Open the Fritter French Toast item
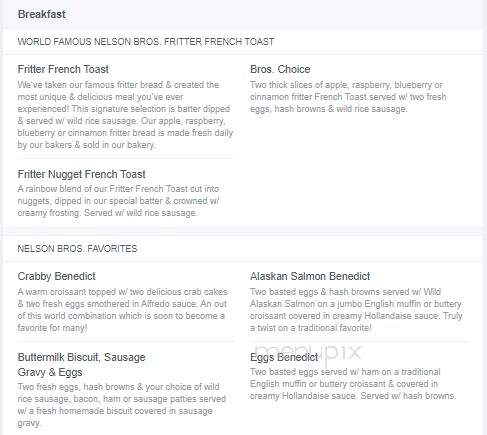The image size is (487, 435). 63,69
